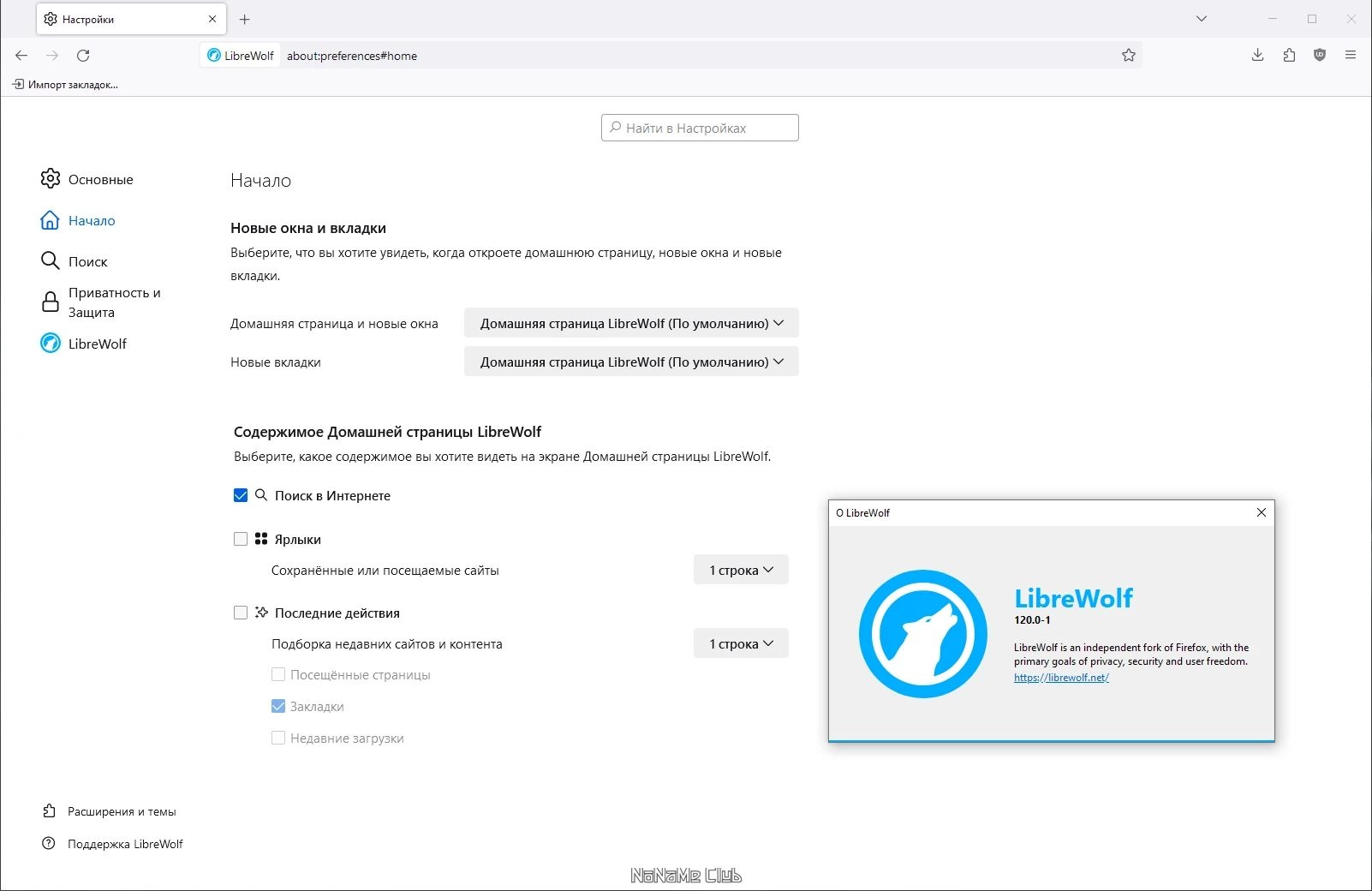Open a new tab with the plus button
Image resolution: width=1372 pixels, height=891 pixels.
245,19
